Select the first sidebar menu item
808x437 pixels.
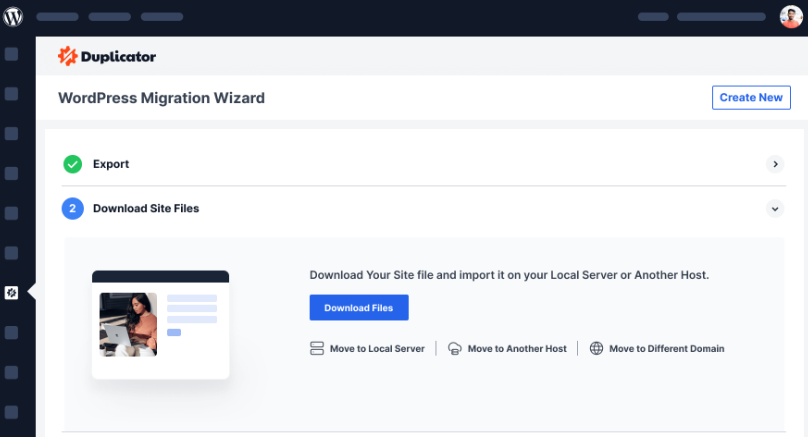pos(12,54)
